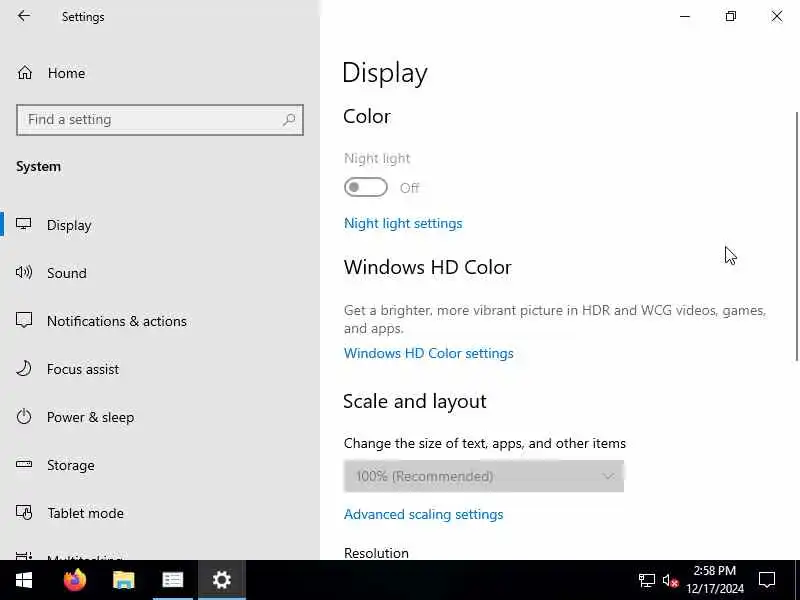Open the Power & sleep section
The width and height of the screenshot is (800, 600).
(90, 417)
